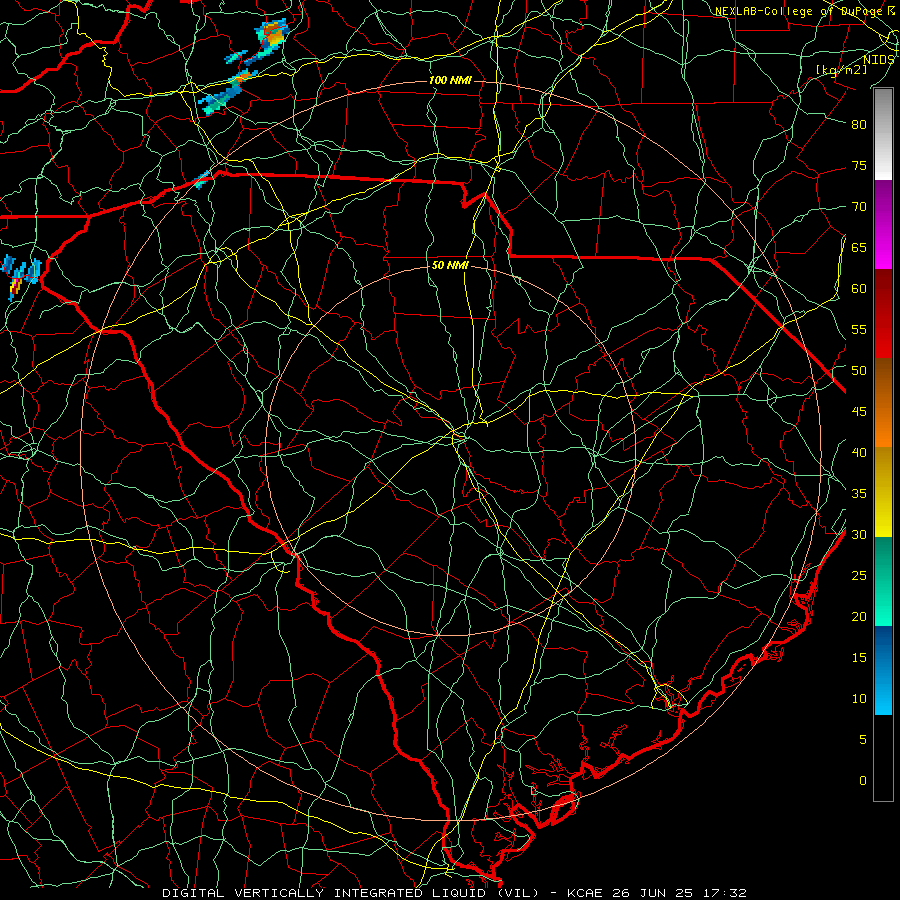Image resolution: width=900 pixels, height=900 pixels.
Task: Select the 20 value on the color scale
Action: pyautogui.click(x=859, y=616)
